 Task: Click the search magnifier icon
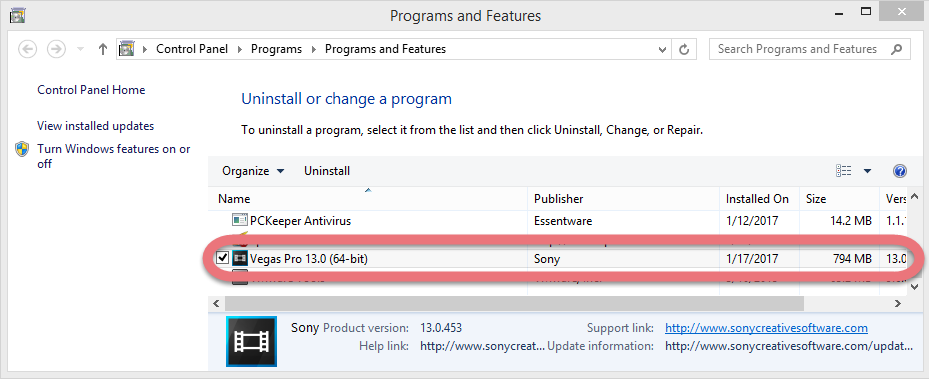(x=897, y=49)
